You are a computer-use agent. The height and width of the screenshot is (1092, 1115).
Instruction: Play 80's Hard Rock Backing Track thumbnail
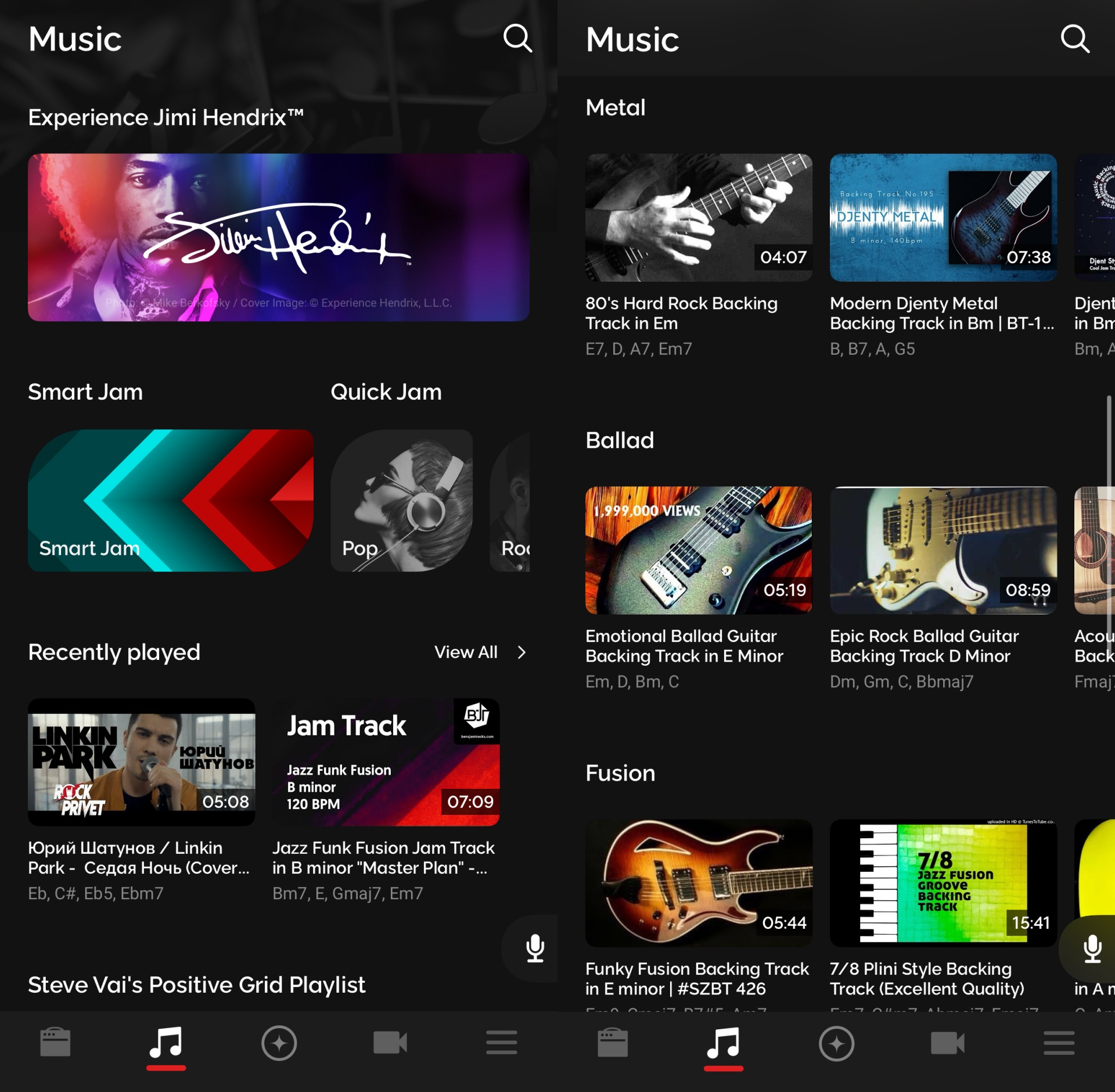tap(699, 218)
